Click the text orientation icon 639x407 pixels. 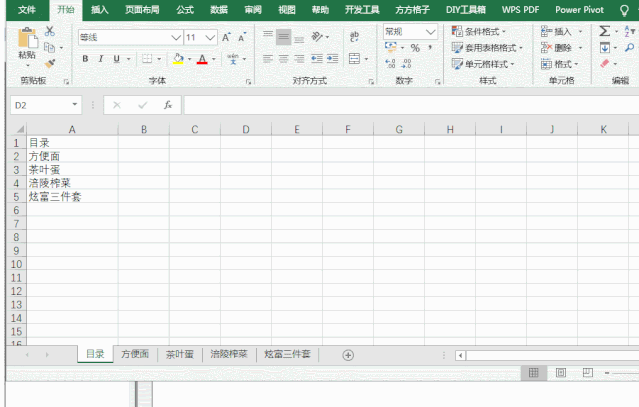point(317,37)
